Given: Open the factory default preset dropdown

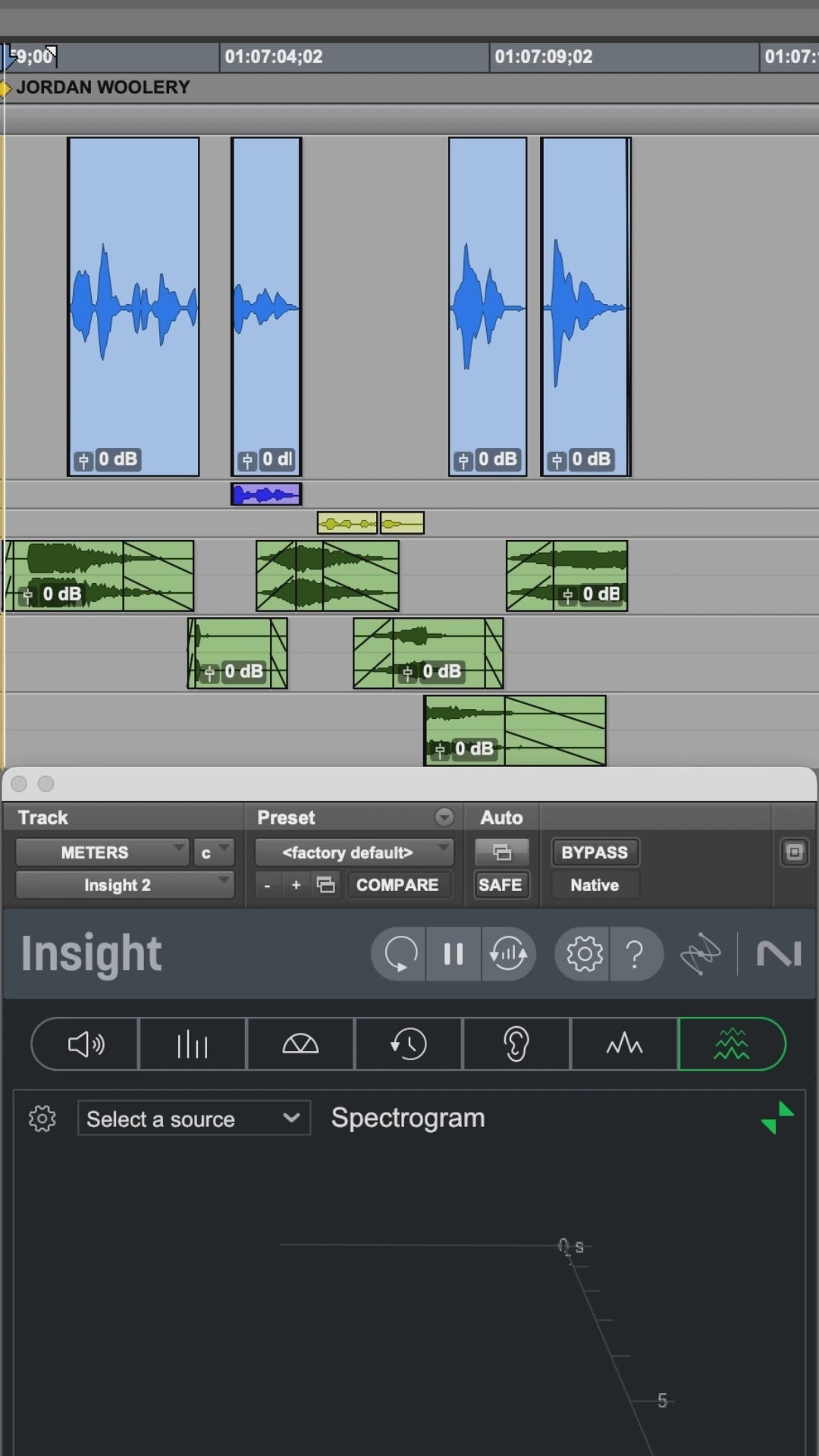Looking at the screenshot, I should coord(353,852).
